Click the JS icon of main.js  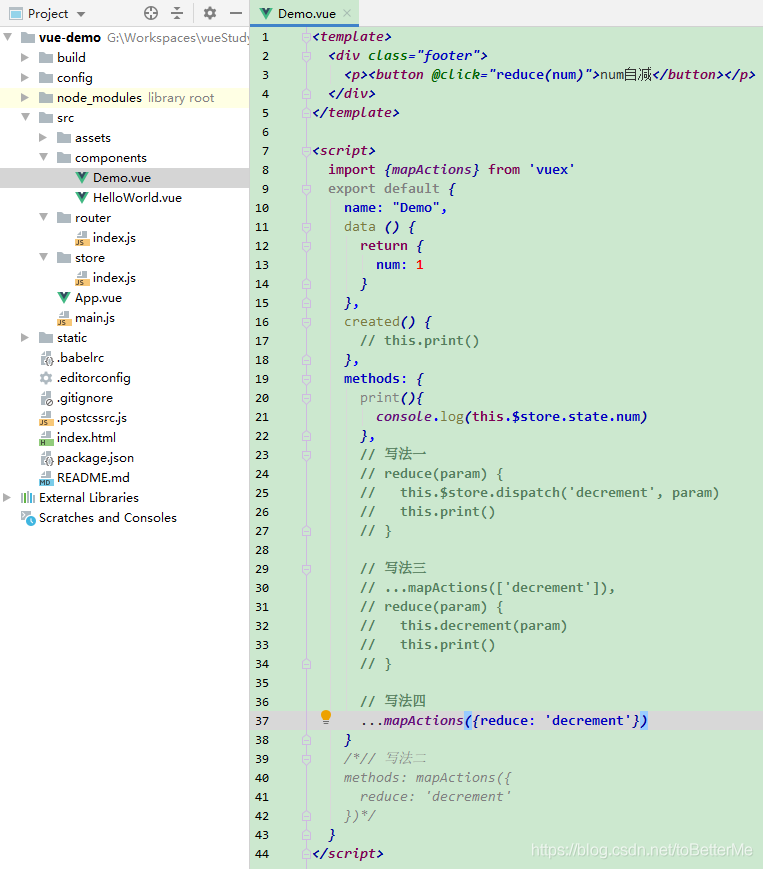pos(64,318)
